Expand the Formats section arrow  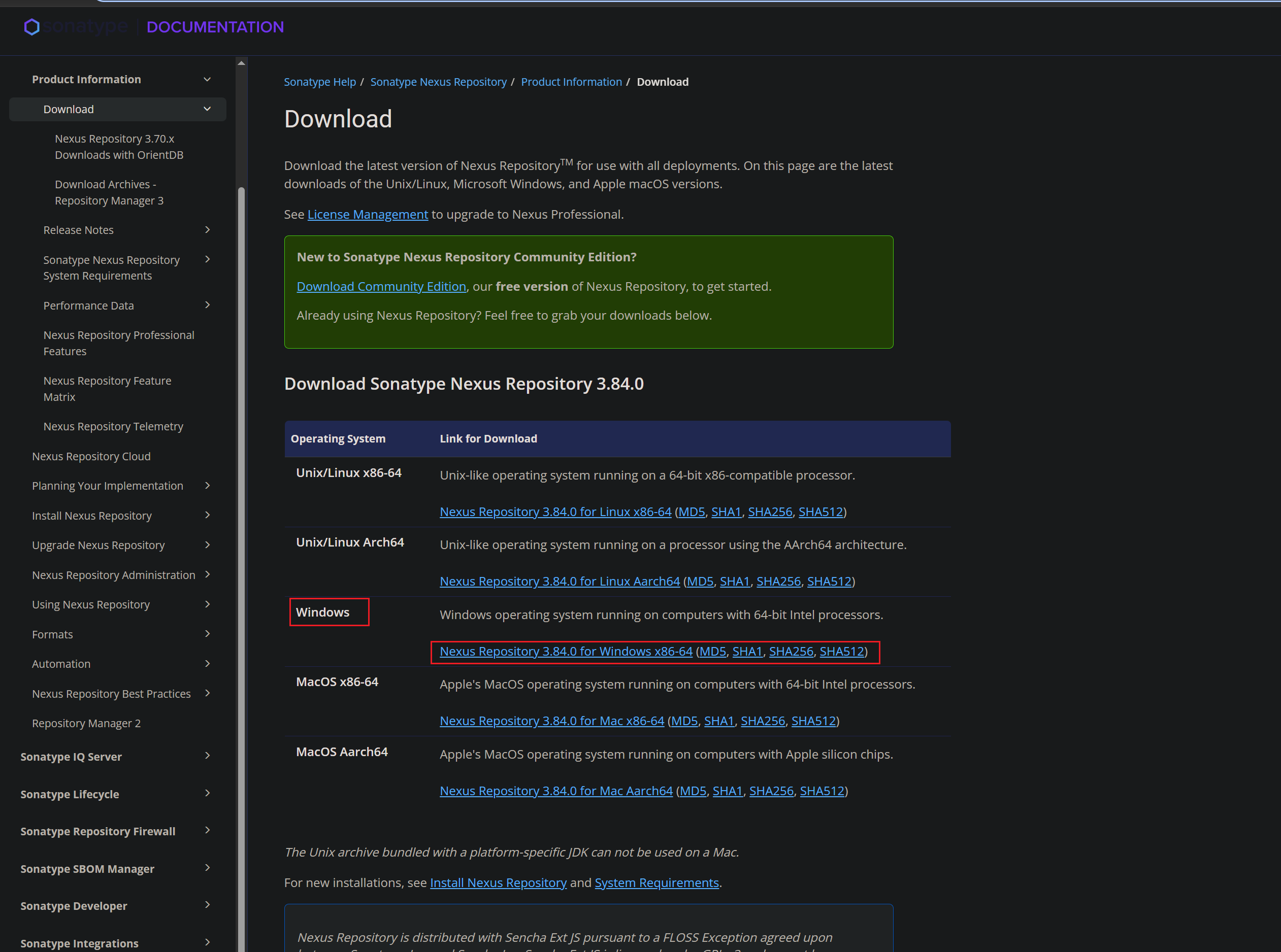tap(207, 634)
